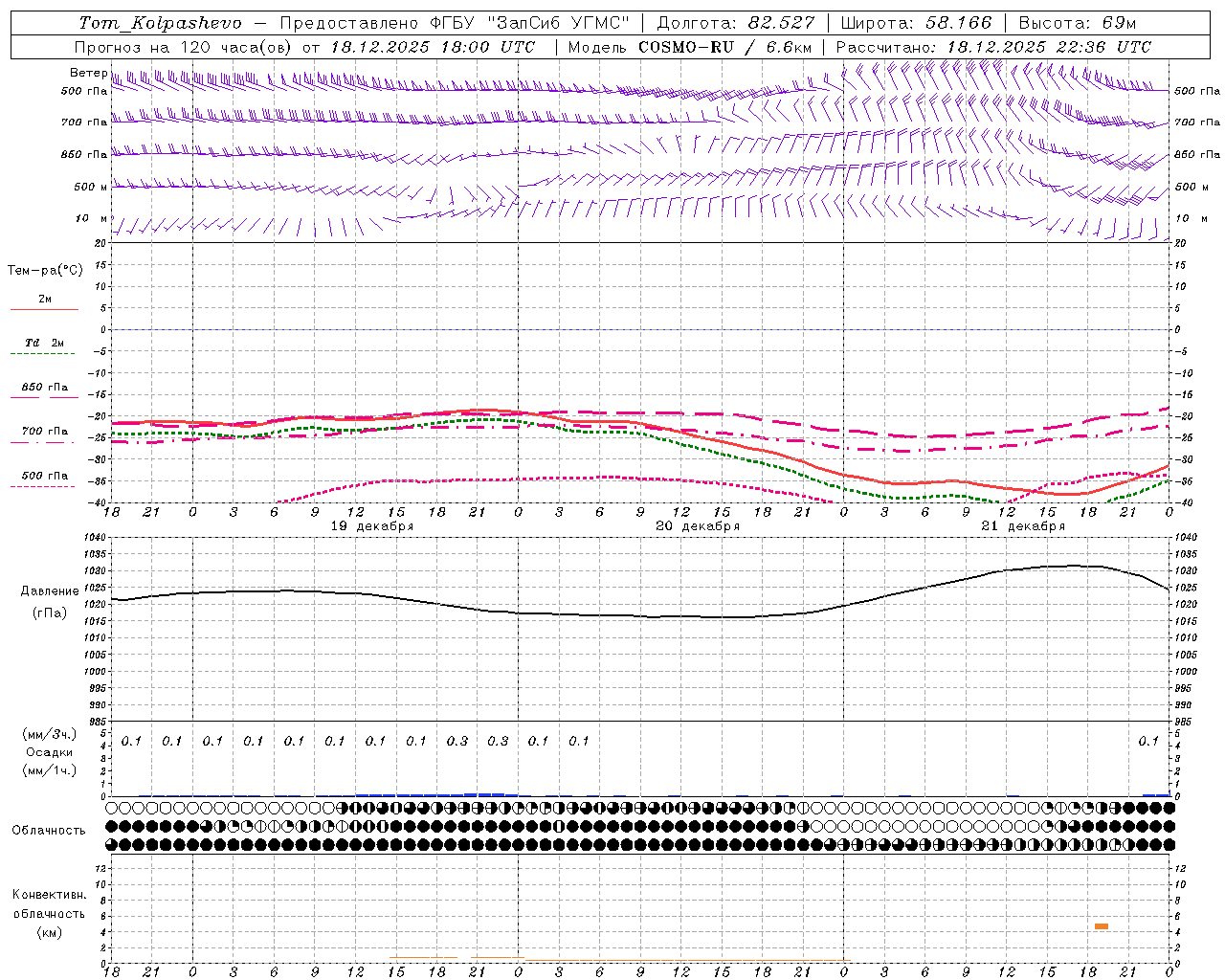The image size is (1225, 980).
Task: Click the station name Tom_Kolpashevo
Action: [160, 23]
